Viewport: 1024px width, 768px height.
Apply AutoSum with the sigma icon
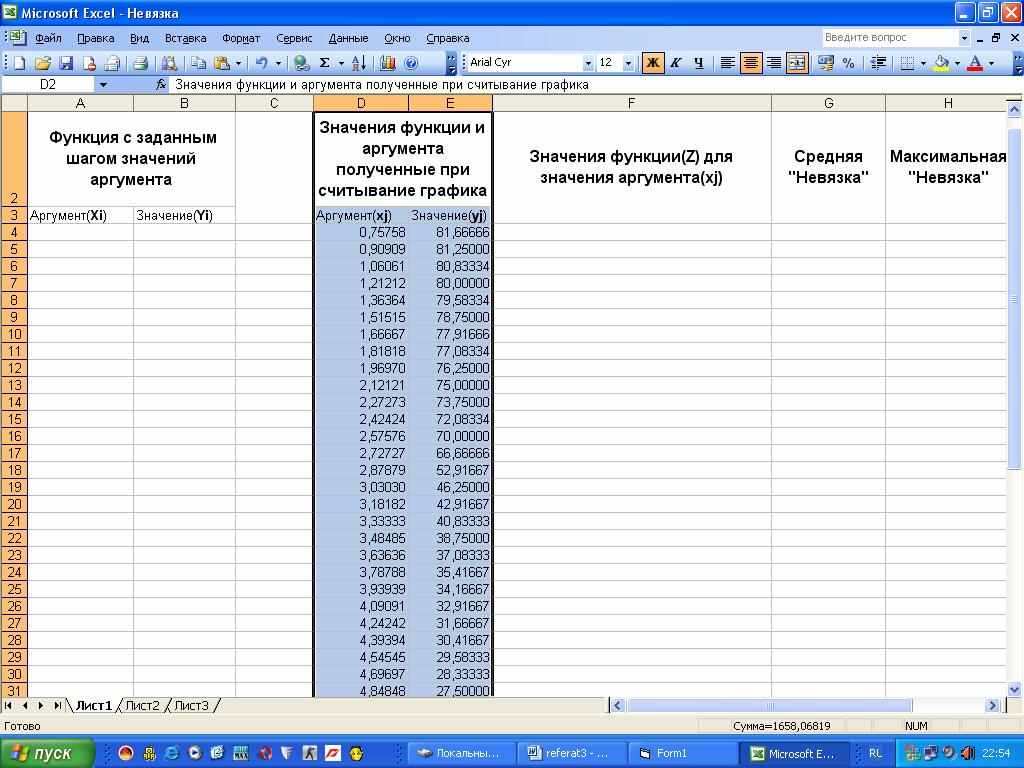tap(325, 63)
